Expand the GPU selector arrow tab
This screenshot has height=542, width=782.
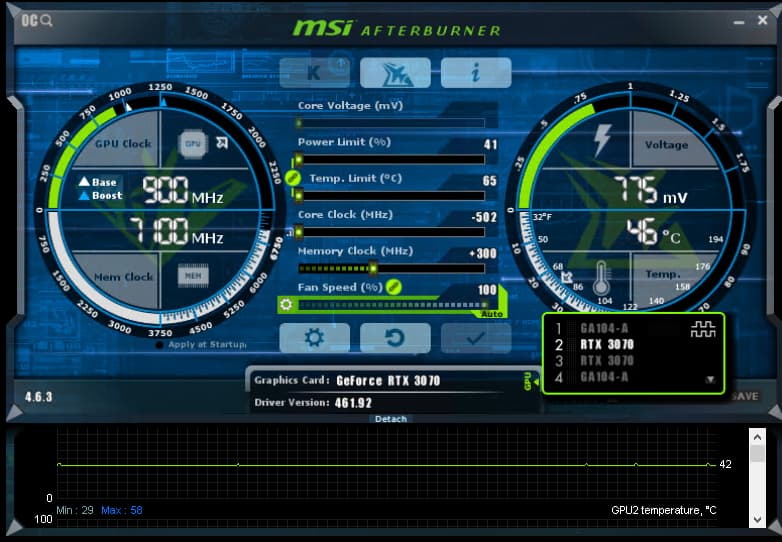pos(531,382)
